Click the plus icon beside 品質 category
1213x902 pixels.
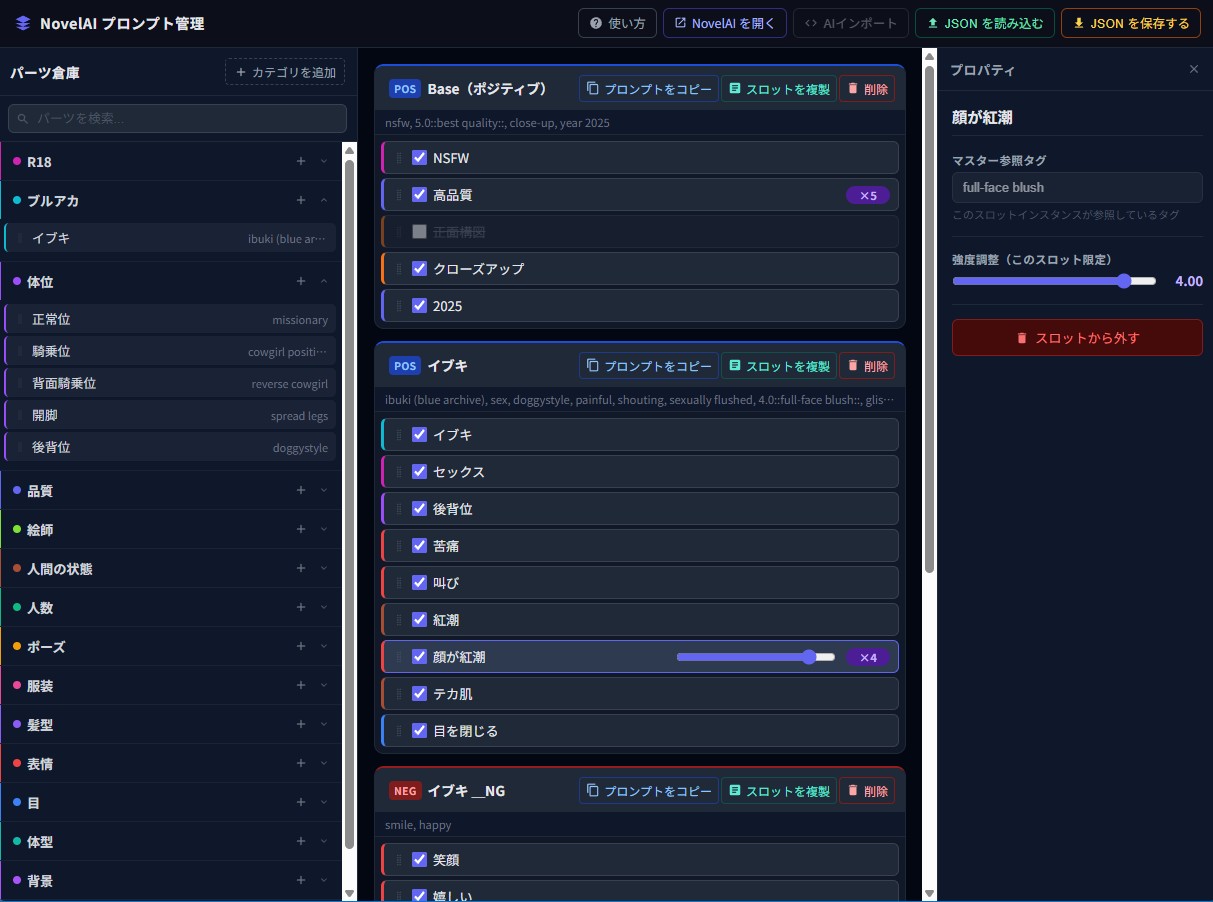(301, 490)
